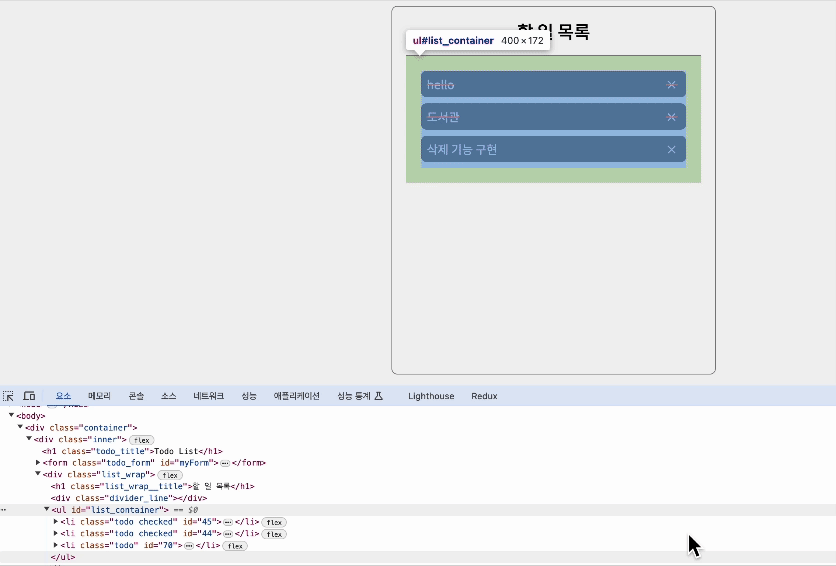Click flex badge on div list_wrap

[170, 475]
